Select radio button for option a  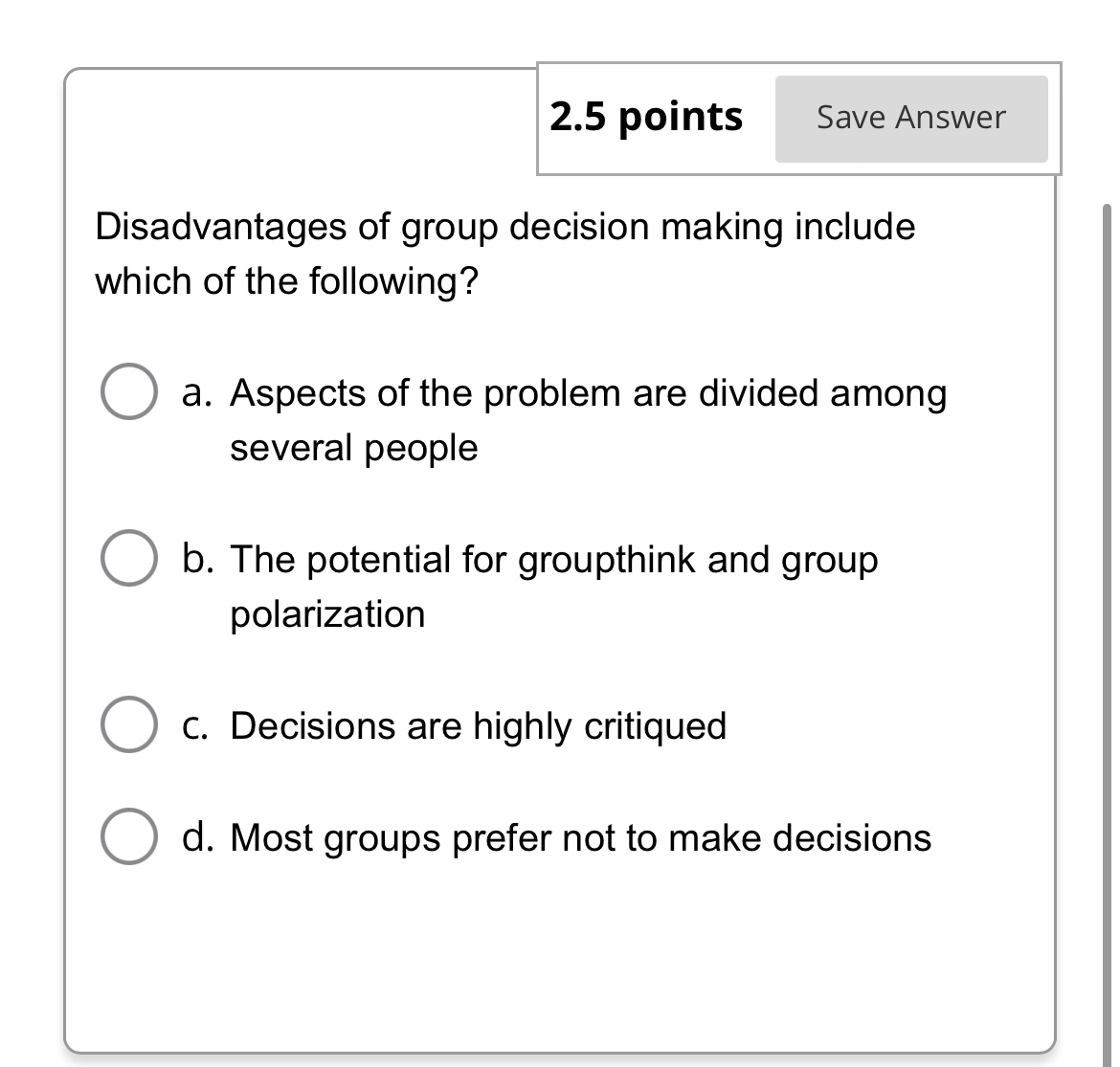coord(128,390)
